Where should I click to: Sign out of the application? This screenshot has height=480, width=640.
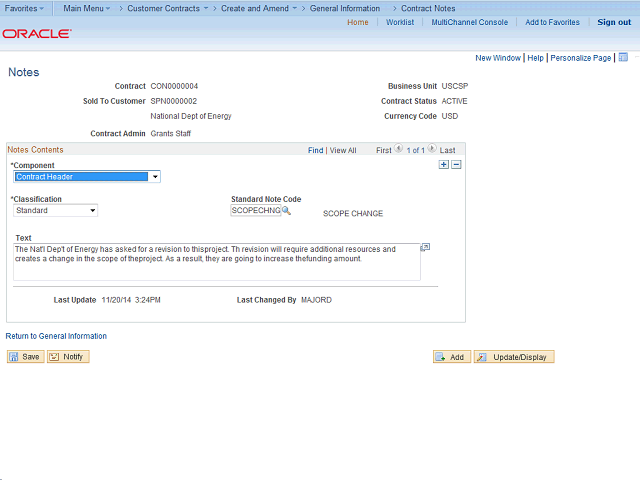(x=614, y=22)
